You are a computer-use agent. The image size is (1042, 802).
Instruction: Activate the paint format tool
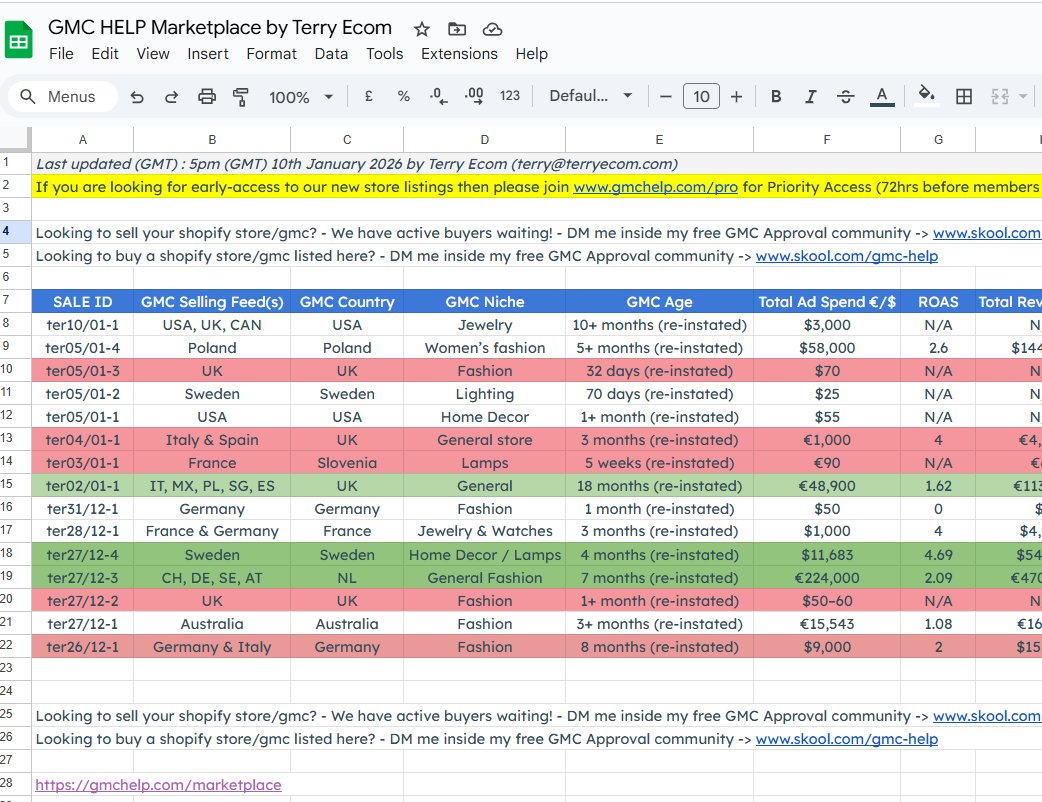[241, 97]
